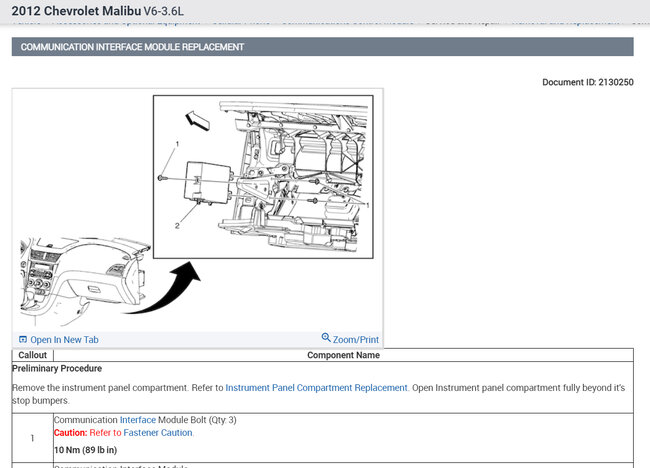Click the Preliminary Procedure heading
This screenshot has width=650, height=468.
click(57, 369)
